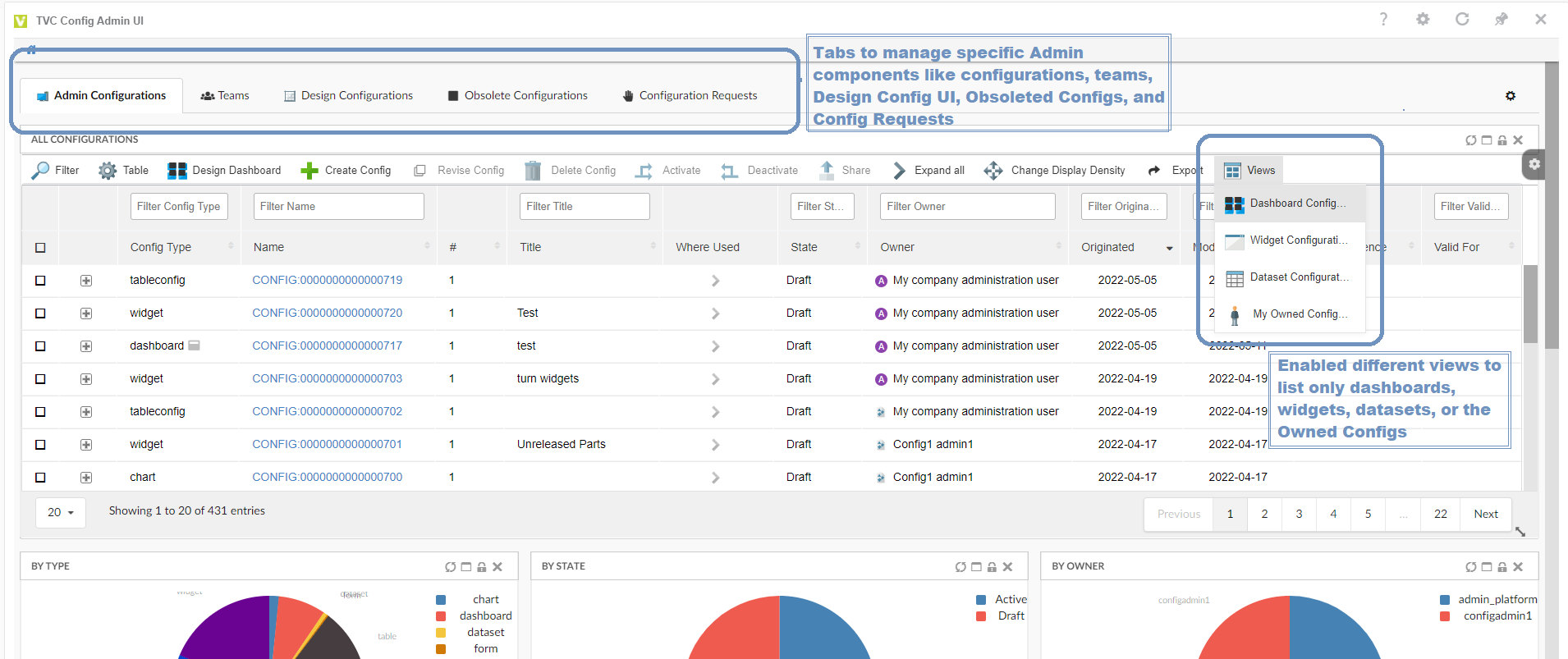Go to the Next page
1568x659 pixels.
click(x=1485, y=515)
